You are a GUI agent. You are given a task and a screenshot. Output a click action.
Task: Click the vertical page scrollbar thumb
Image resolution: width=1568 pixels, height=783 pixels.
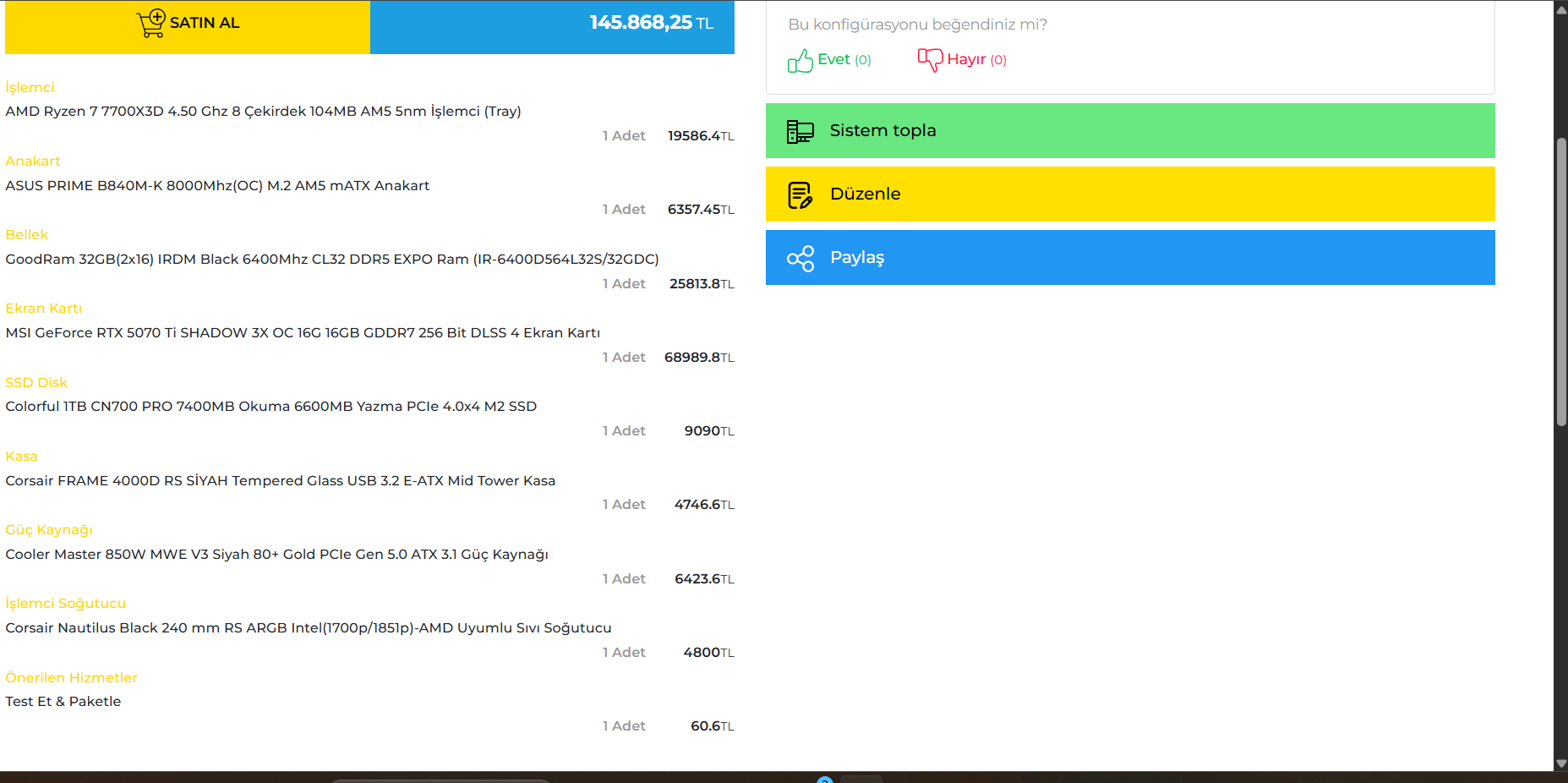point(1561,282)
